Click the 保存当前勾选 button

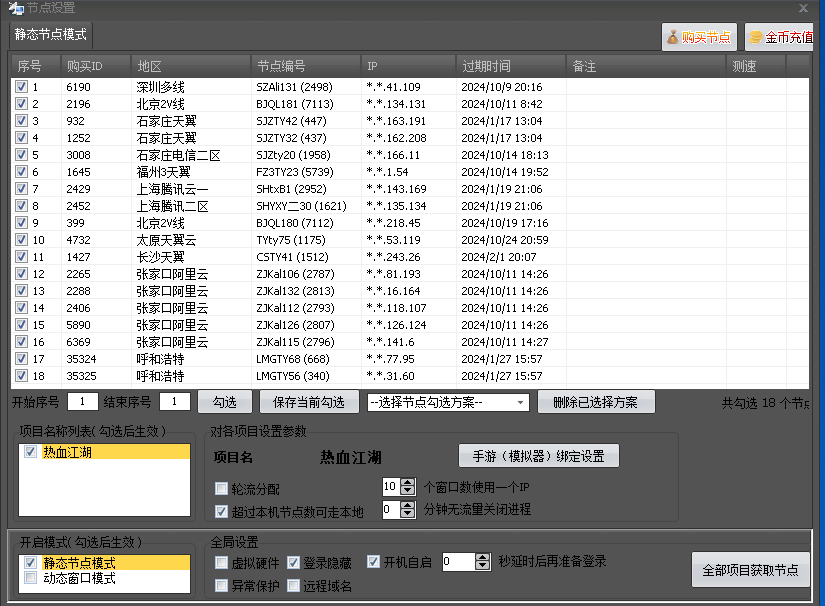pos(305,401)
